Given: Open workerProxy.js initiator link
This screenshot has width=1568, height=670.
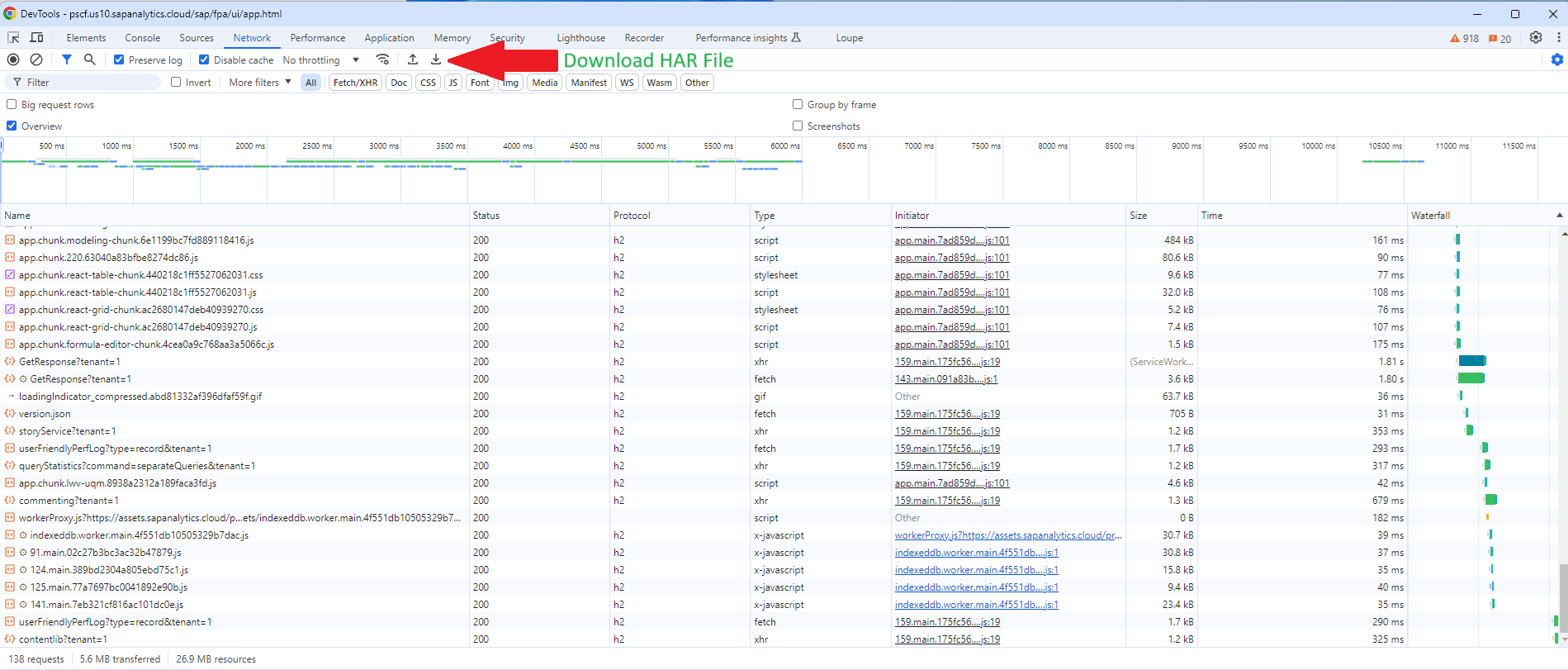Looking at the screenshot, I should click(1008, 535).
